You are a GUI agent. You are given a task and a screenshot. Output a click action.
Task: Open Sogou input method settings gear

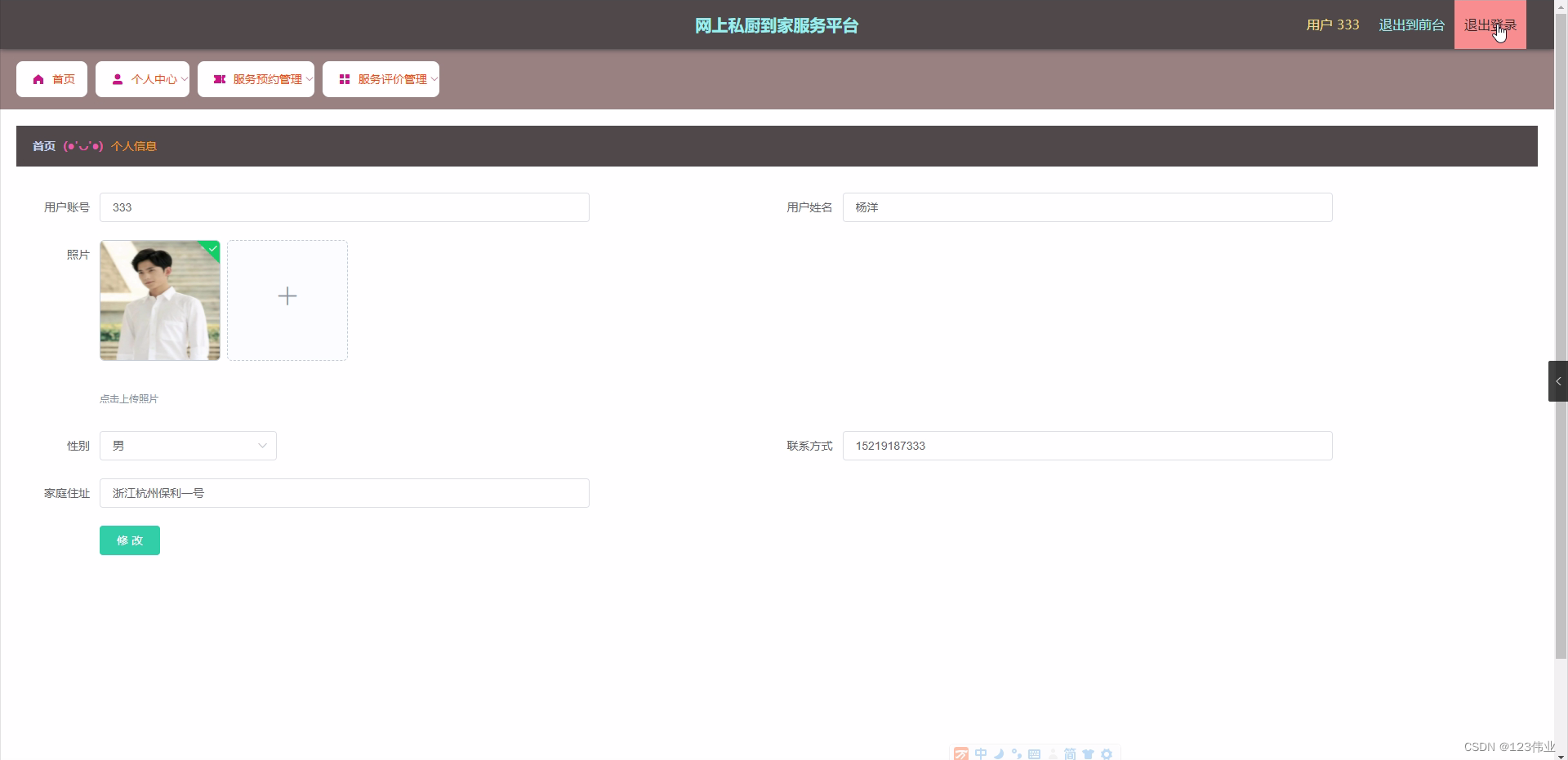(1107, 753)
